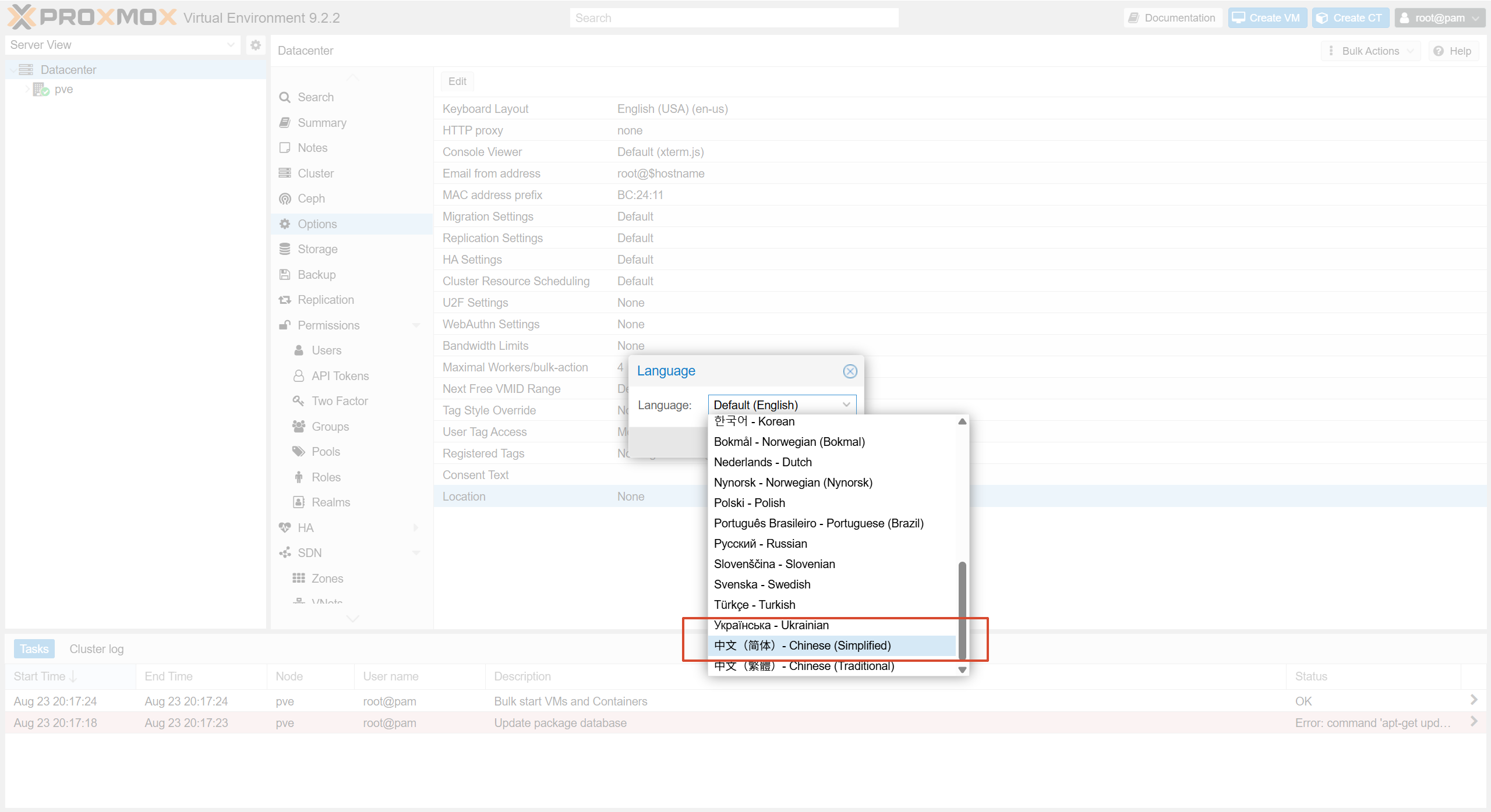Select Polski - Polish language

click(832, 503)
